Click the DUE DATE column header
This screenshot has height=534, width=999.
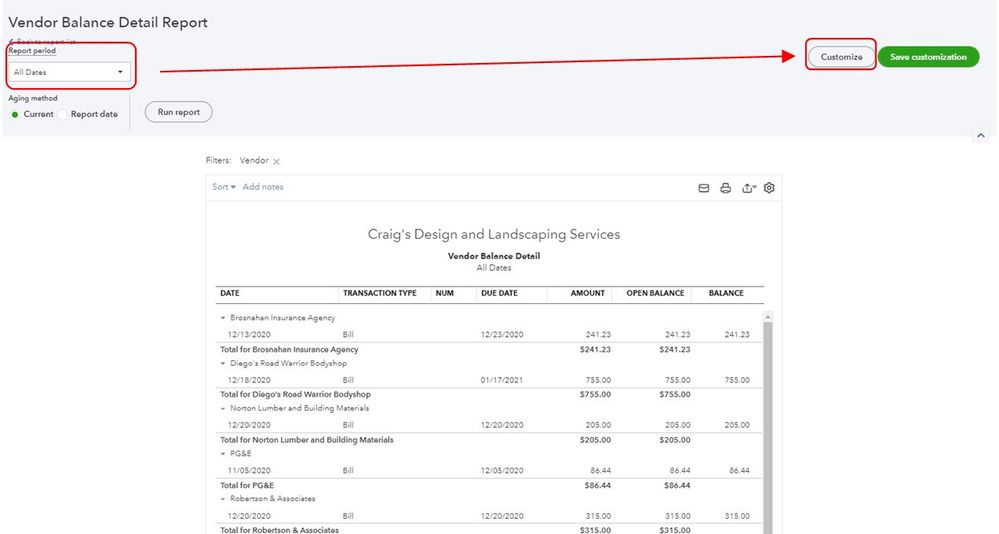coord(500,293)
